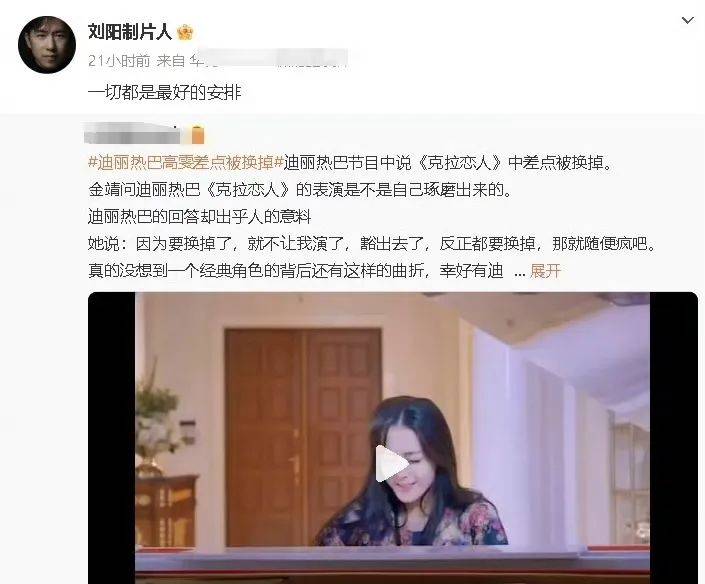Image resolution: width=705 pixels, height=584 pixels.
Task: Click the 21小时前 timestamp
Action: pyautogui.click(x=119, y=61)
